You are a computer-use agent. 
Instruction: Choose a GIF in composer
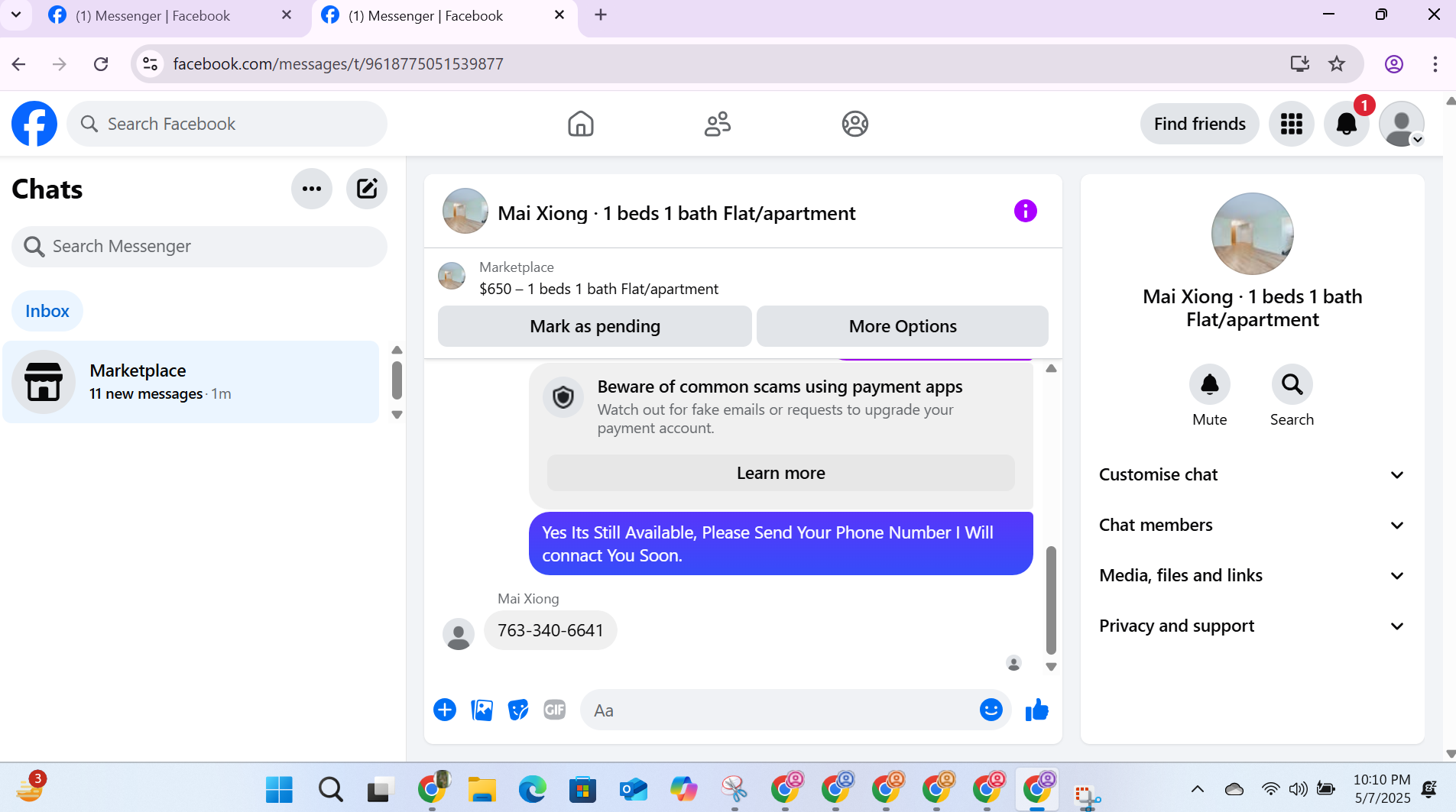pos(554,710)
